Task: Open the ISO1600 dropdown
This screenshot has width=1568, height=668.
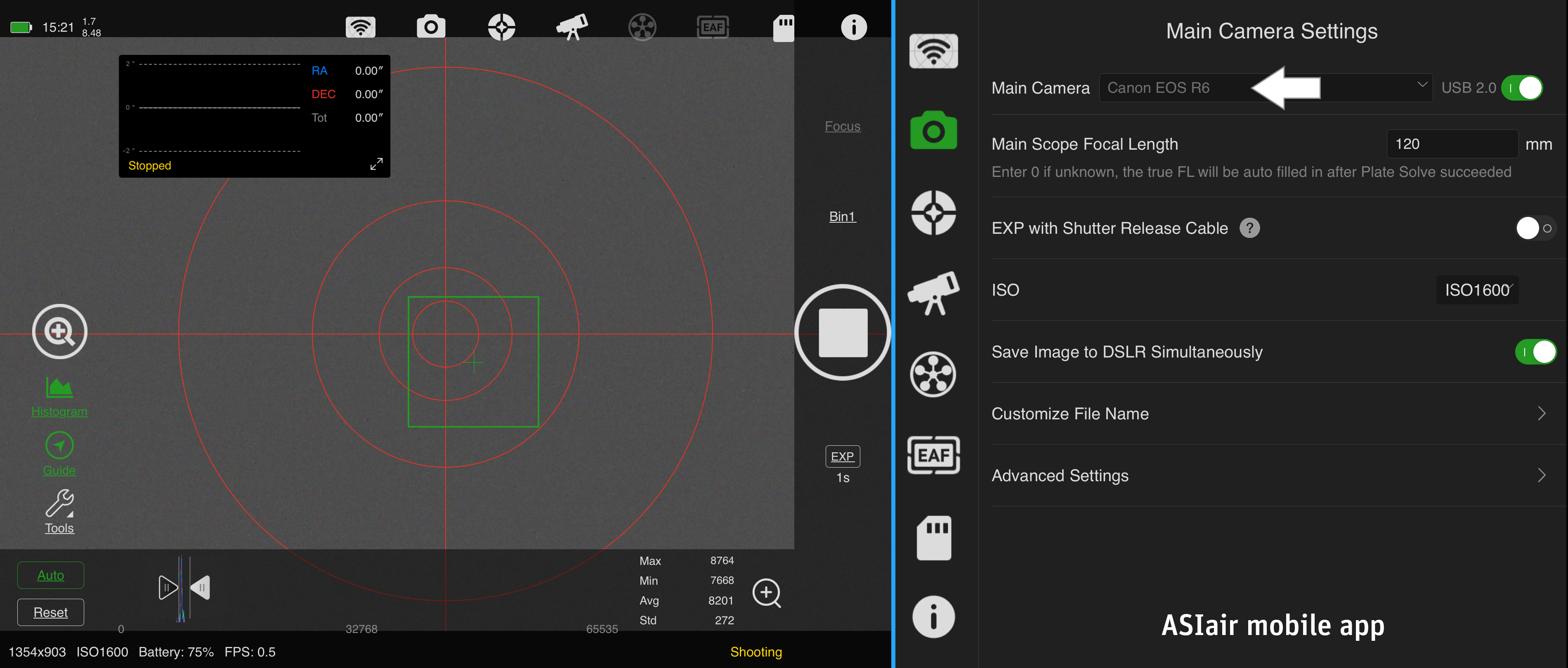Action: pyautogui.click(x=1477, y=289)
